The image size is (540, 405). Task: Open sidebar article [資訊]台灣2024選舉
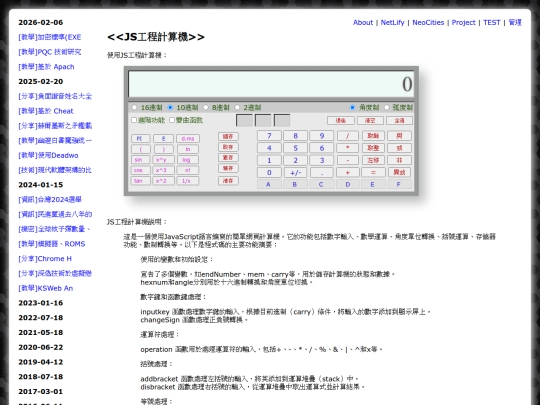point(50,200)
